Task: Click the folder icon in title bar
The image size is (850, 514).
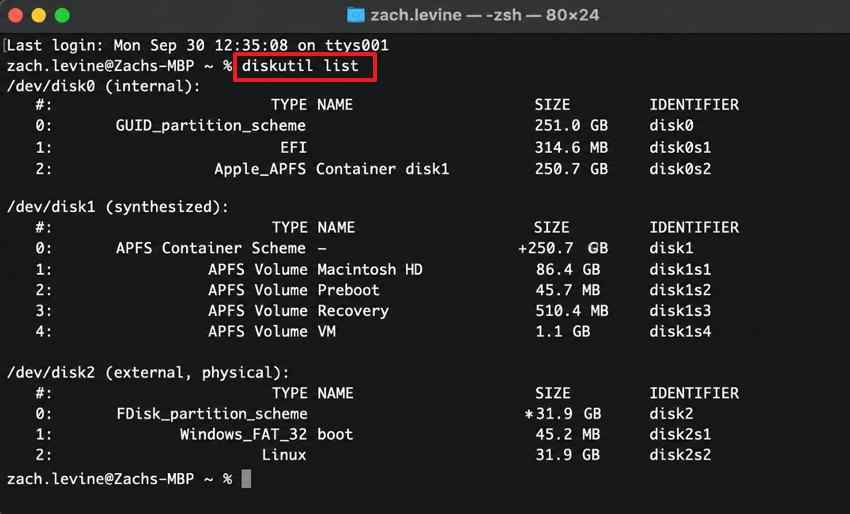Action: click(356, 15)
